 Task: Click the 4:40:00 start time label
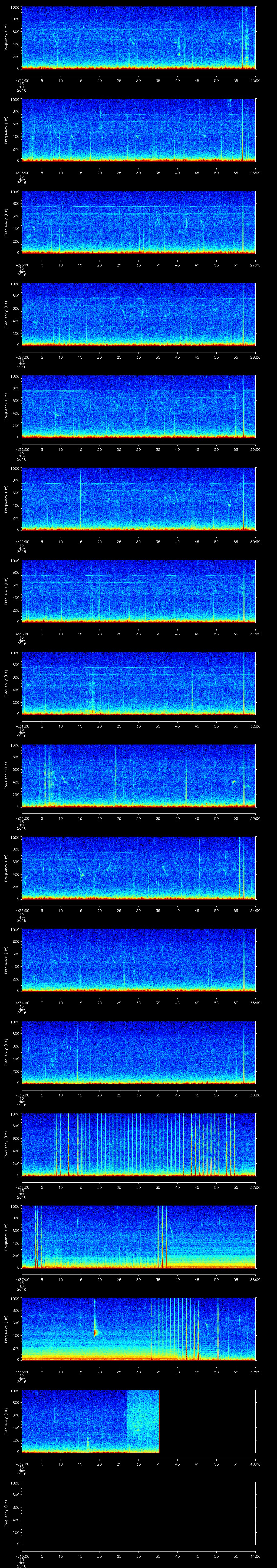pyautogui.click(x=22, y=1556)
